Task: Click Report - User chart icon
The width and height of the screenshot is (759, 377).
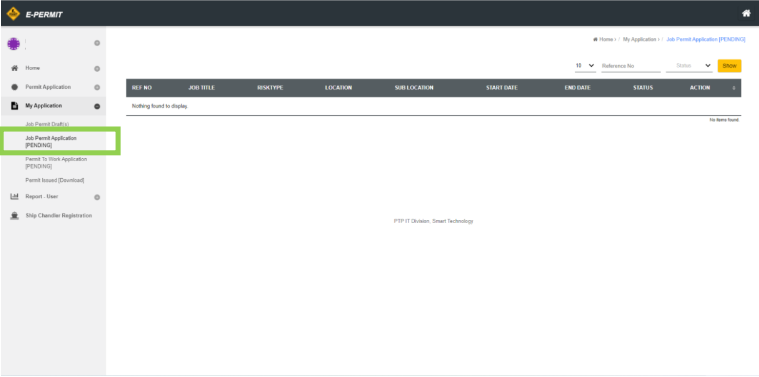Action: tap(14, 196)
